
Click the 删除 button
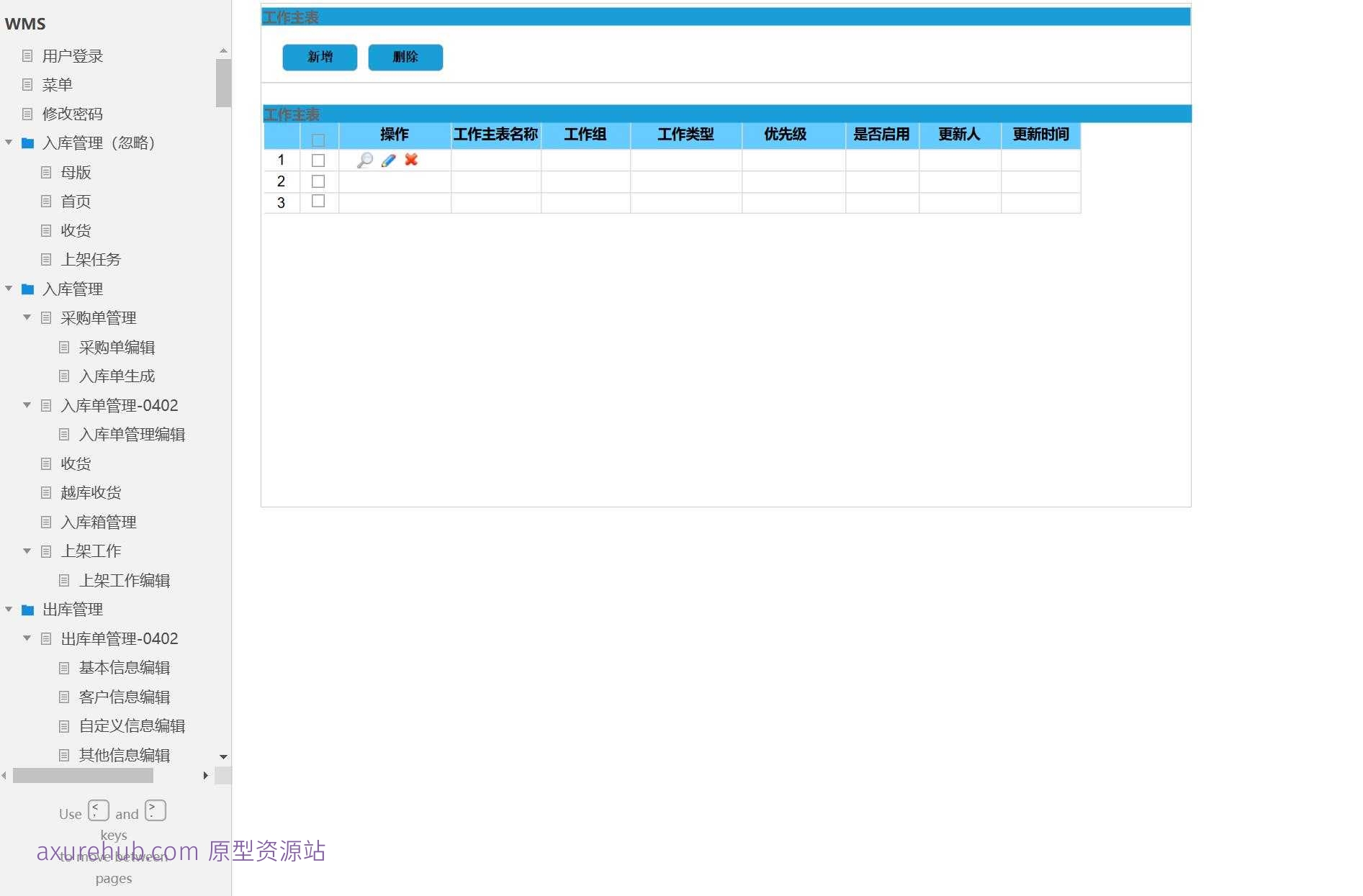(x=405, y=58)
